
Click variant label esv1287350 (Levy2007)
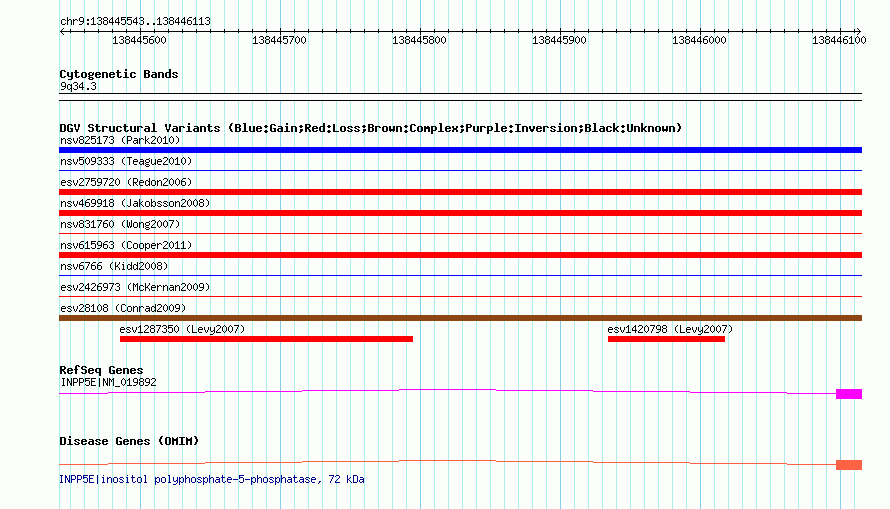coord(182,329)
